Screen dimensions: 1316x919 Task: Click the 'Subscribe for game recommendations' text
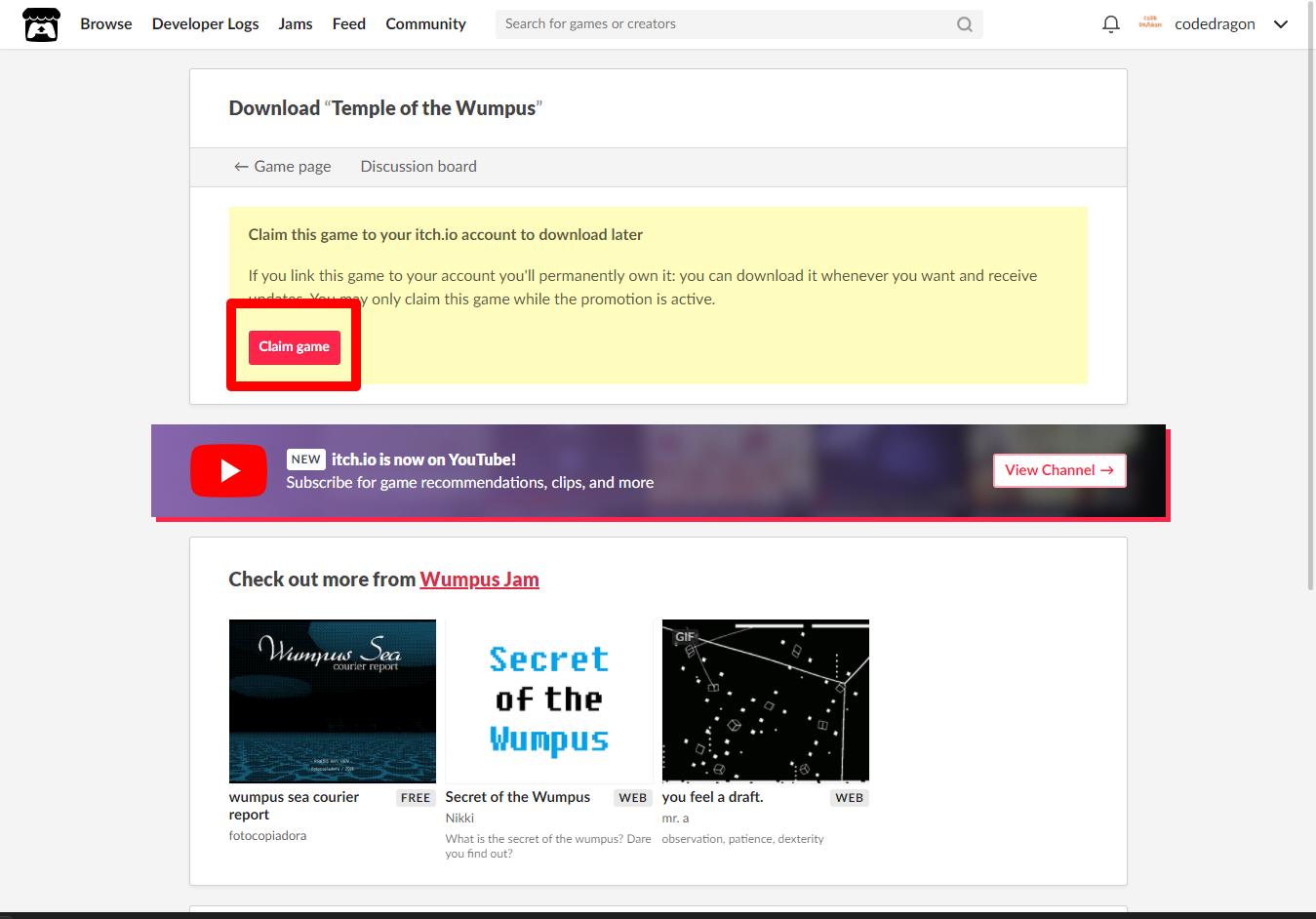point(470,483)
